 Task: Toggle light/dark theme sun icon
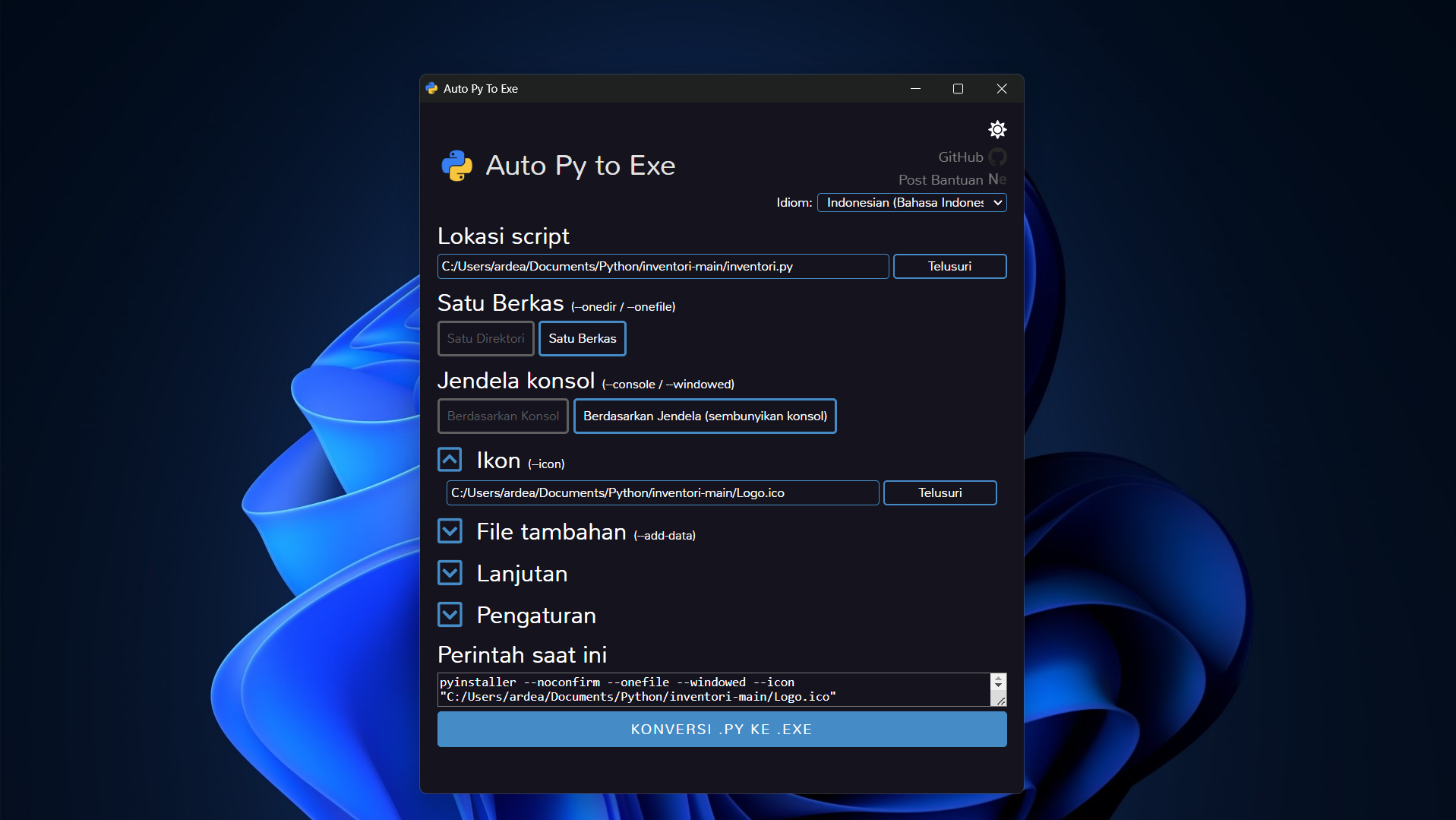[x=997, y=129]
